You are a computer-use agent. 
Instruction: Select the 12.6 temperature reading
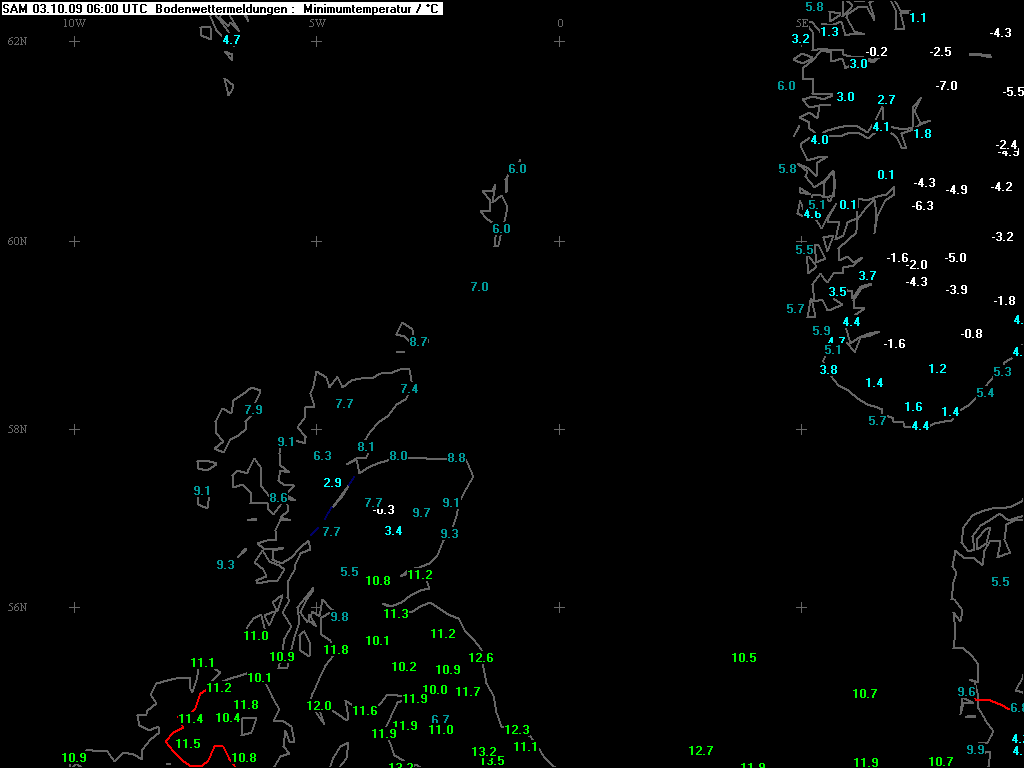click(481, 658)
